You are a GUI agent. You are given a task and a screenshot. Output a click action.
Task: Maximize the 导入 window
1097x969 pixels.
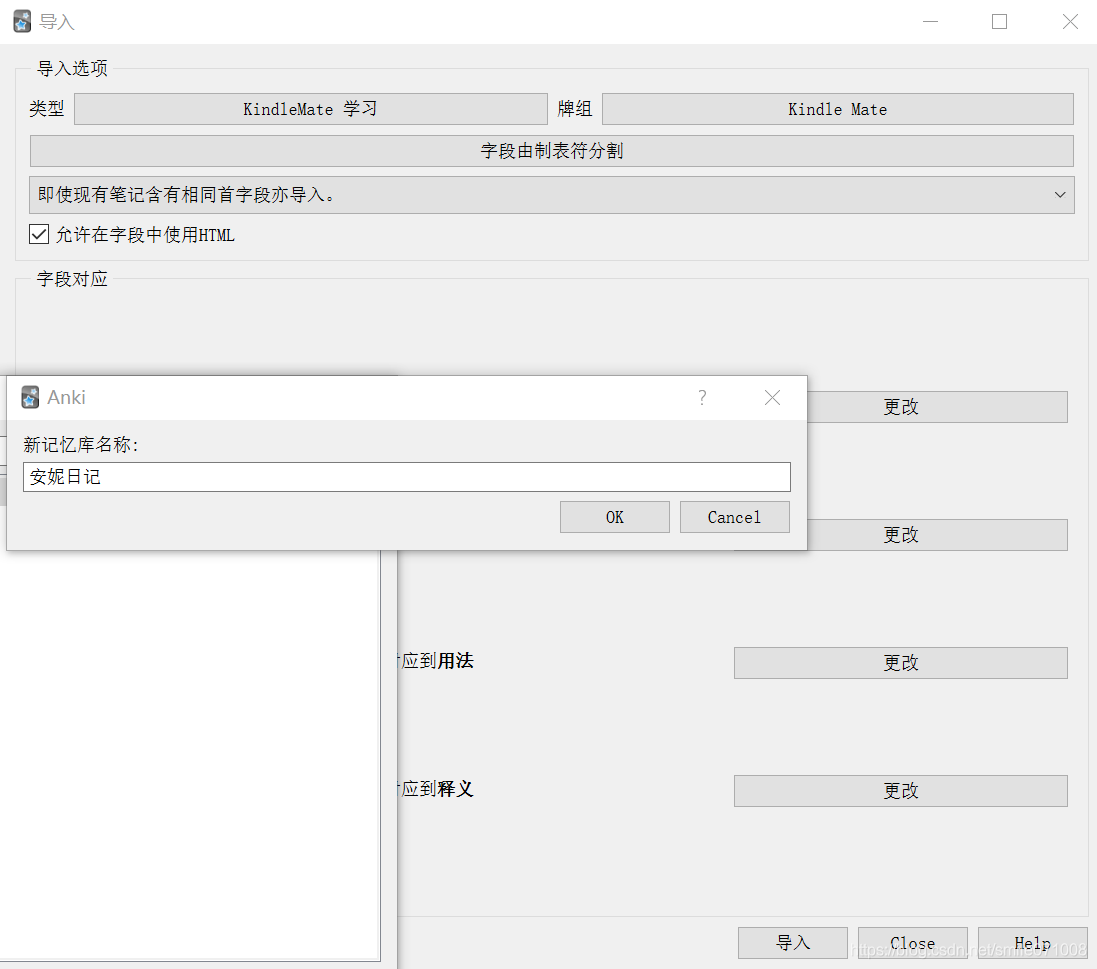tap(1000, 22)
